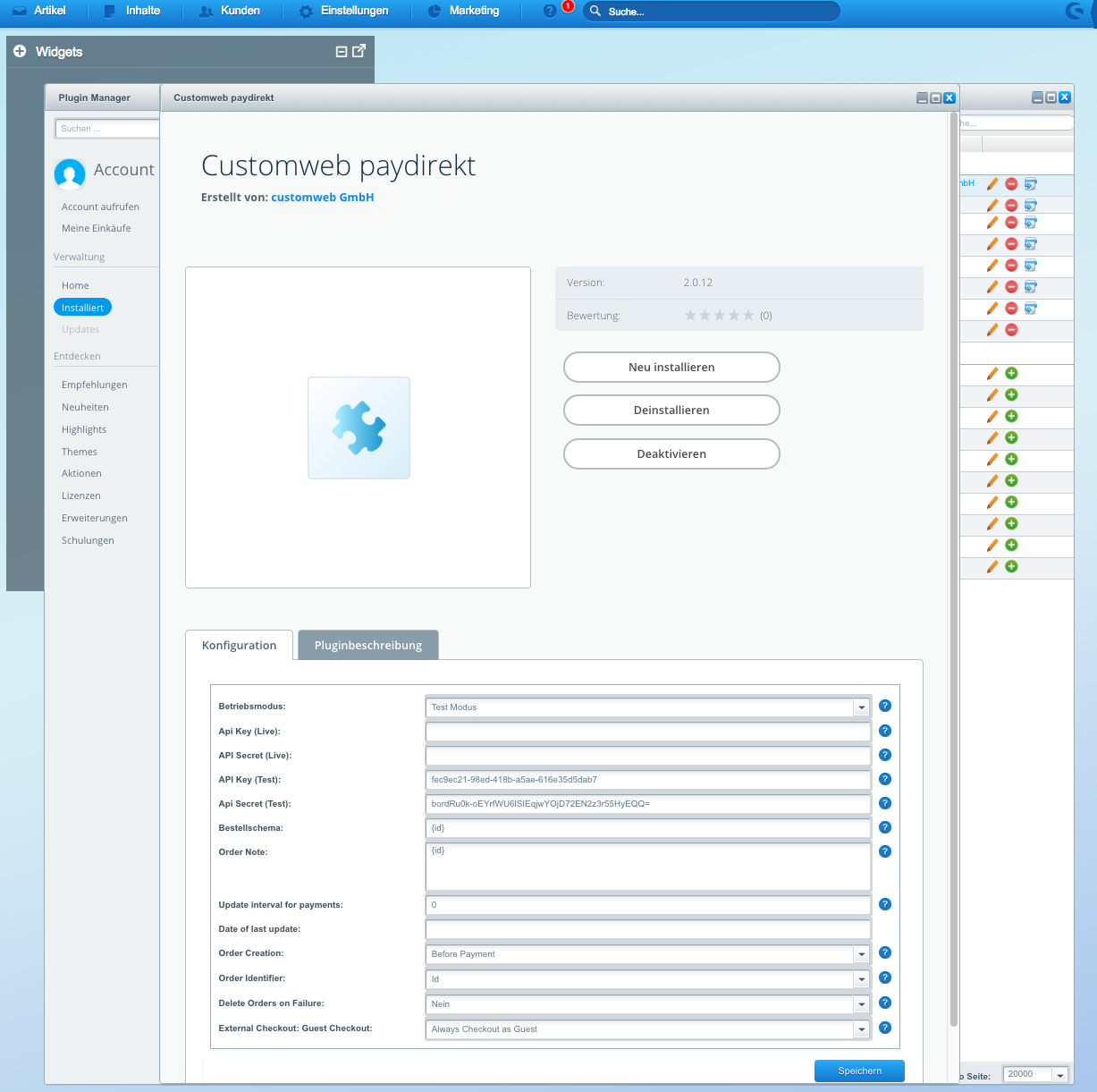Screen dimensions: 1097x1092
Task: Switch to the Pluginbeschreibung tab
Action: (x=367, y=645)
